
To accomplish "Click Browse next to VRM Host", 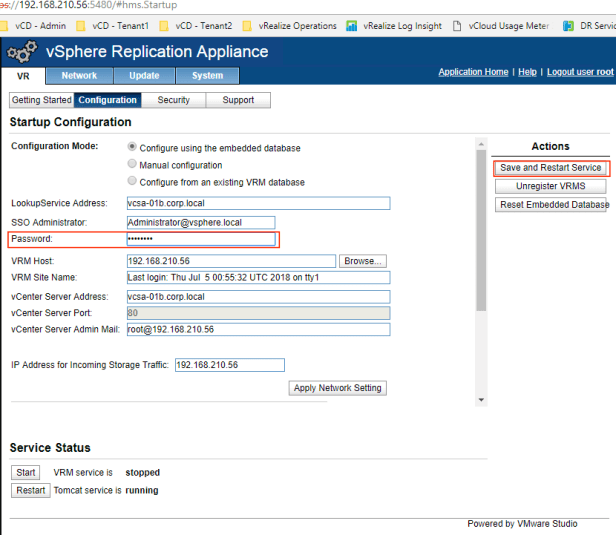I will click(x=361, y=261).
